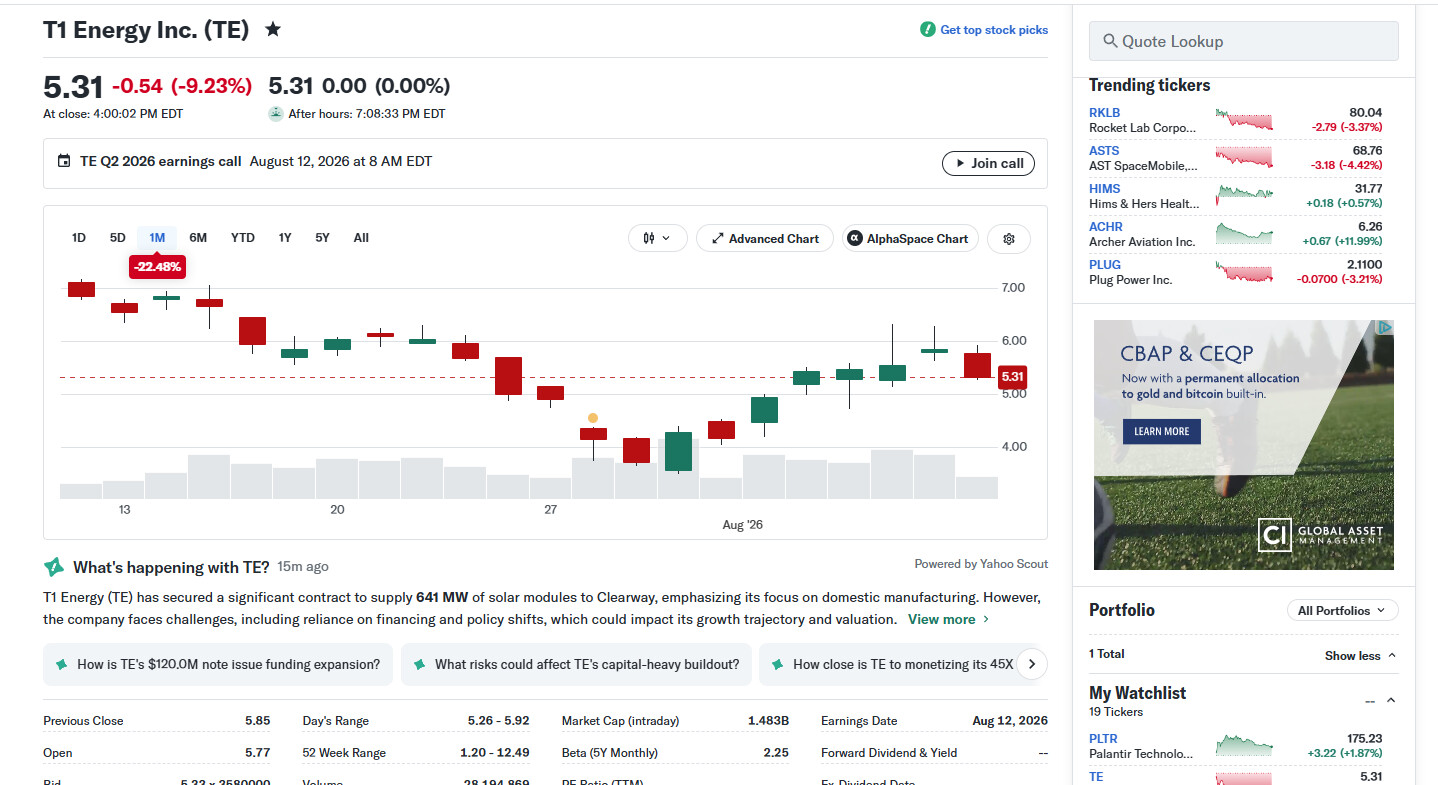
Task: Click the yellow event dot on the chart
Action: pos(593,418)
